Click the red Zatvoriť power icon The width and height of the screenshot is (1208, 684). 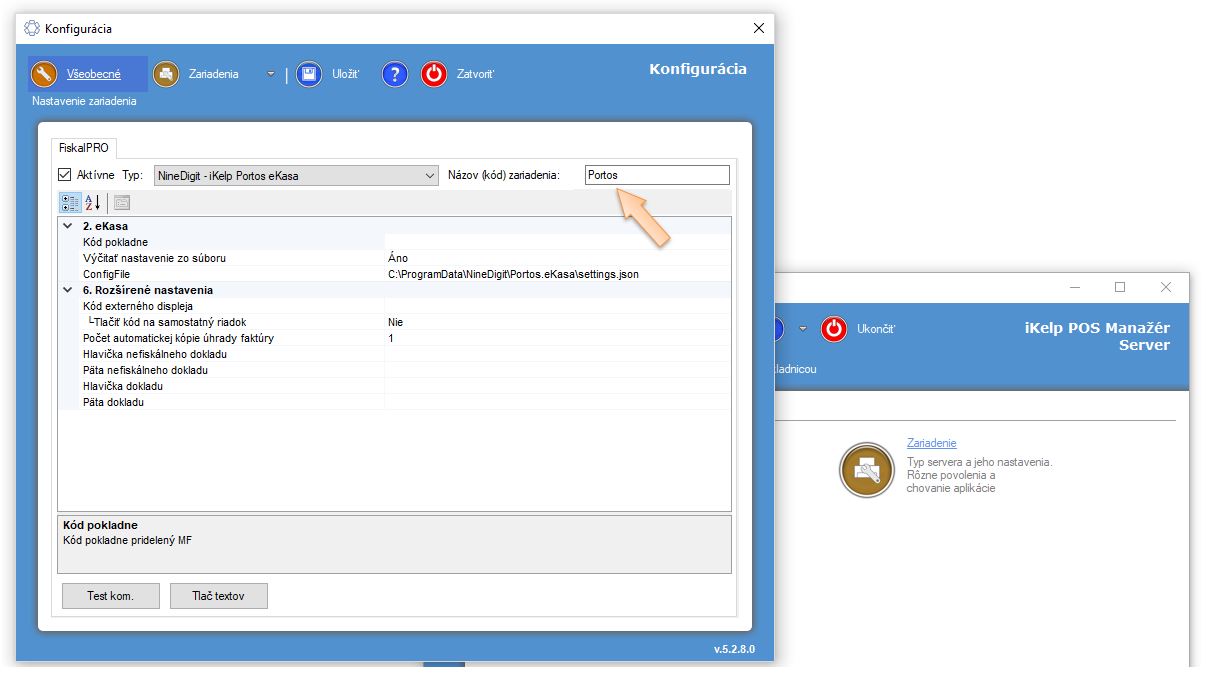(x=433, y=74)
